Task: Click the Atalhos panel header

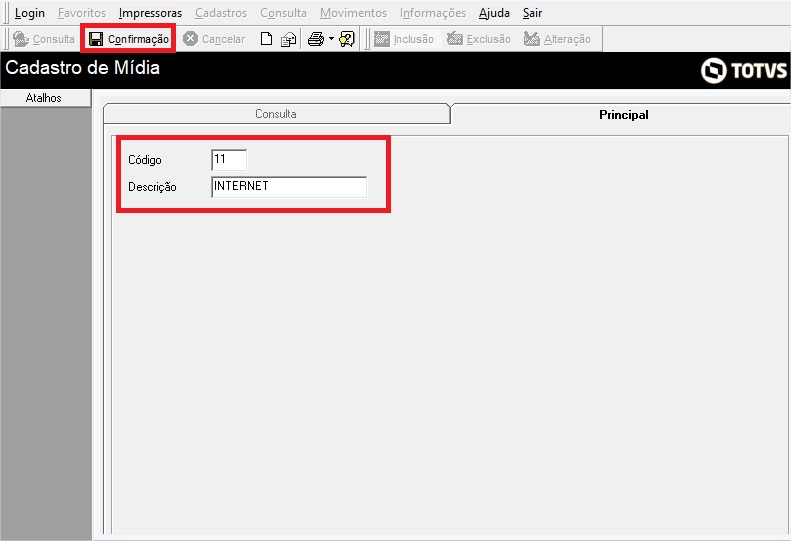Action: [44, 98]
